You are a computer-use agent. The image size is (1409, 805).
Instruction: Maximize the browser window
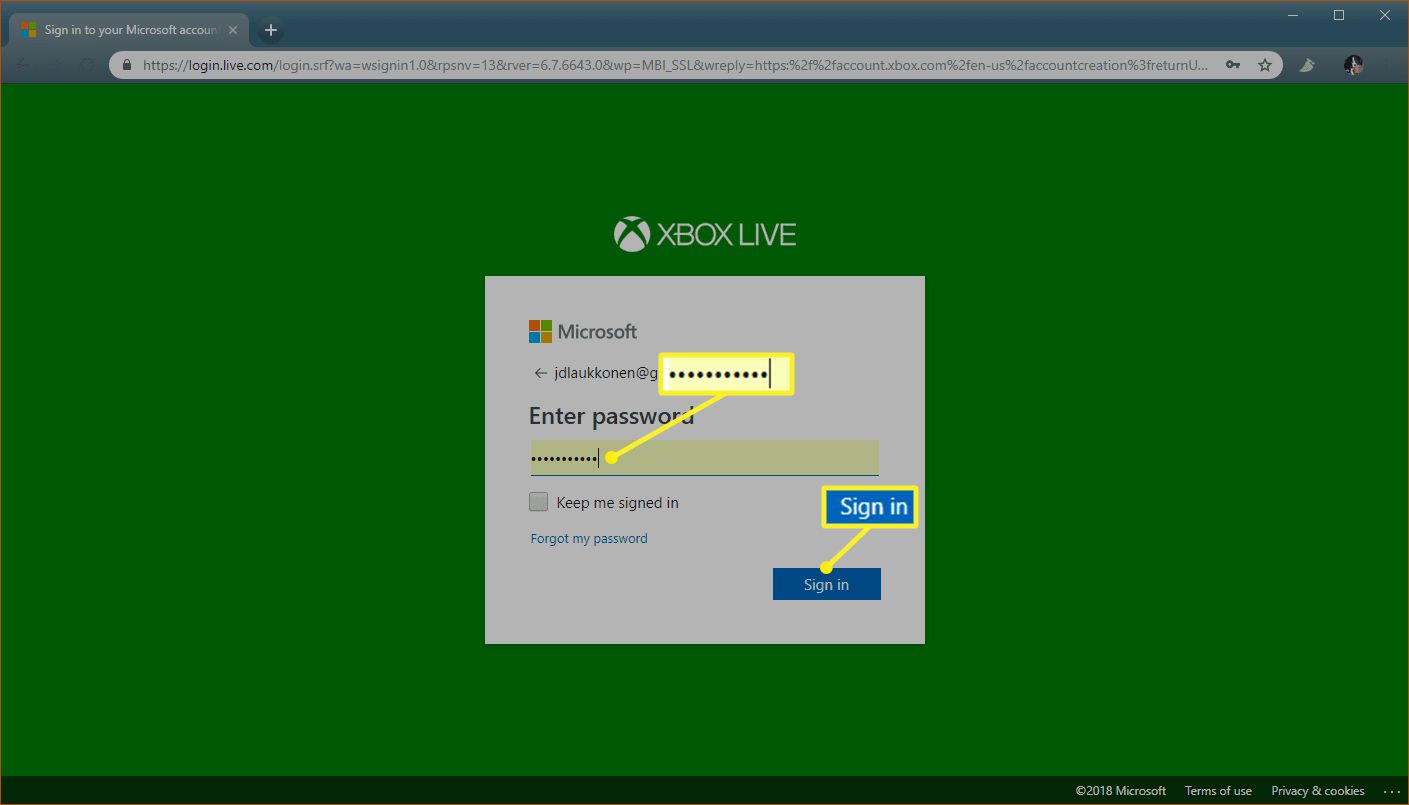point(1339,15)
